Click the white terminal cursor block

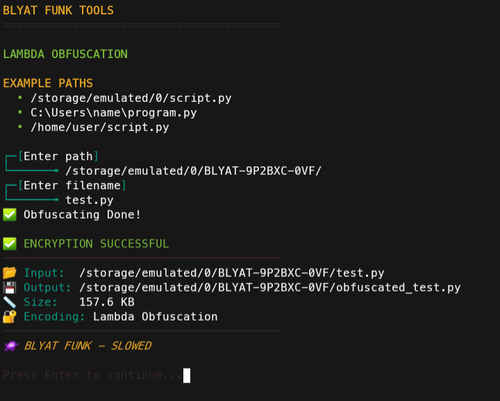click(187, 376)
